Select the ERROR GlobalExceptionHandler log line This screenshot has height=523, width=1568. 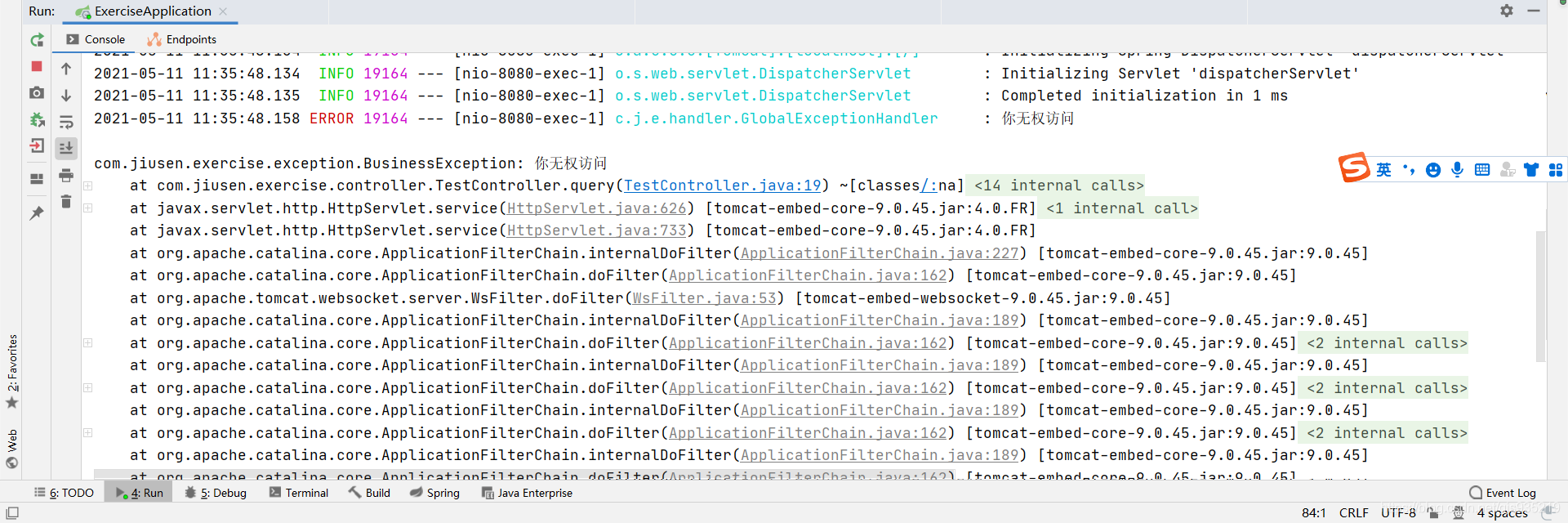pyautogui.click(x=584, y=118)
